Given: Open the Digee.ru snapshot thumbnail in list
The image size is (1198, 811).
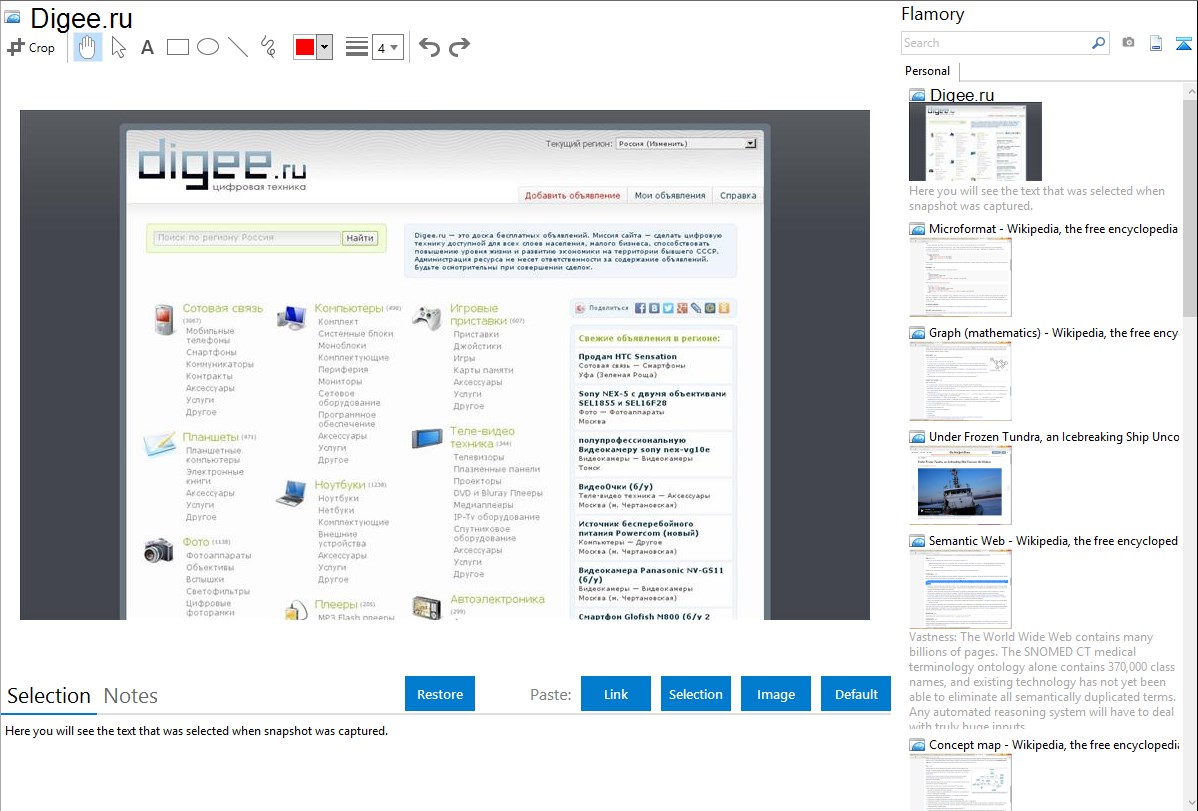Looking at the screenshot, I should tap(975, 142).
